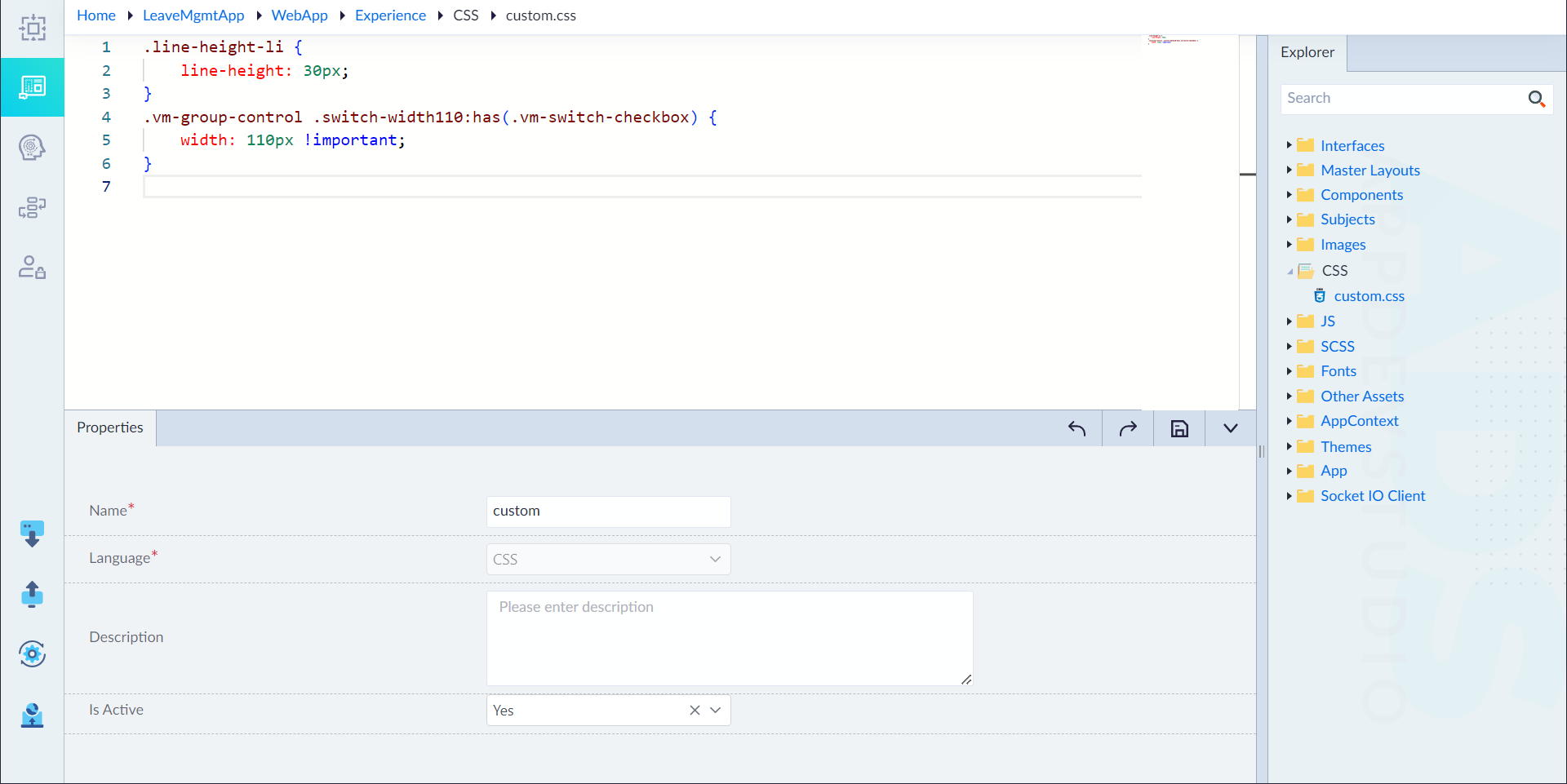
Task: Open Experience breadcrumb link
Action: (x=390, y=16)
